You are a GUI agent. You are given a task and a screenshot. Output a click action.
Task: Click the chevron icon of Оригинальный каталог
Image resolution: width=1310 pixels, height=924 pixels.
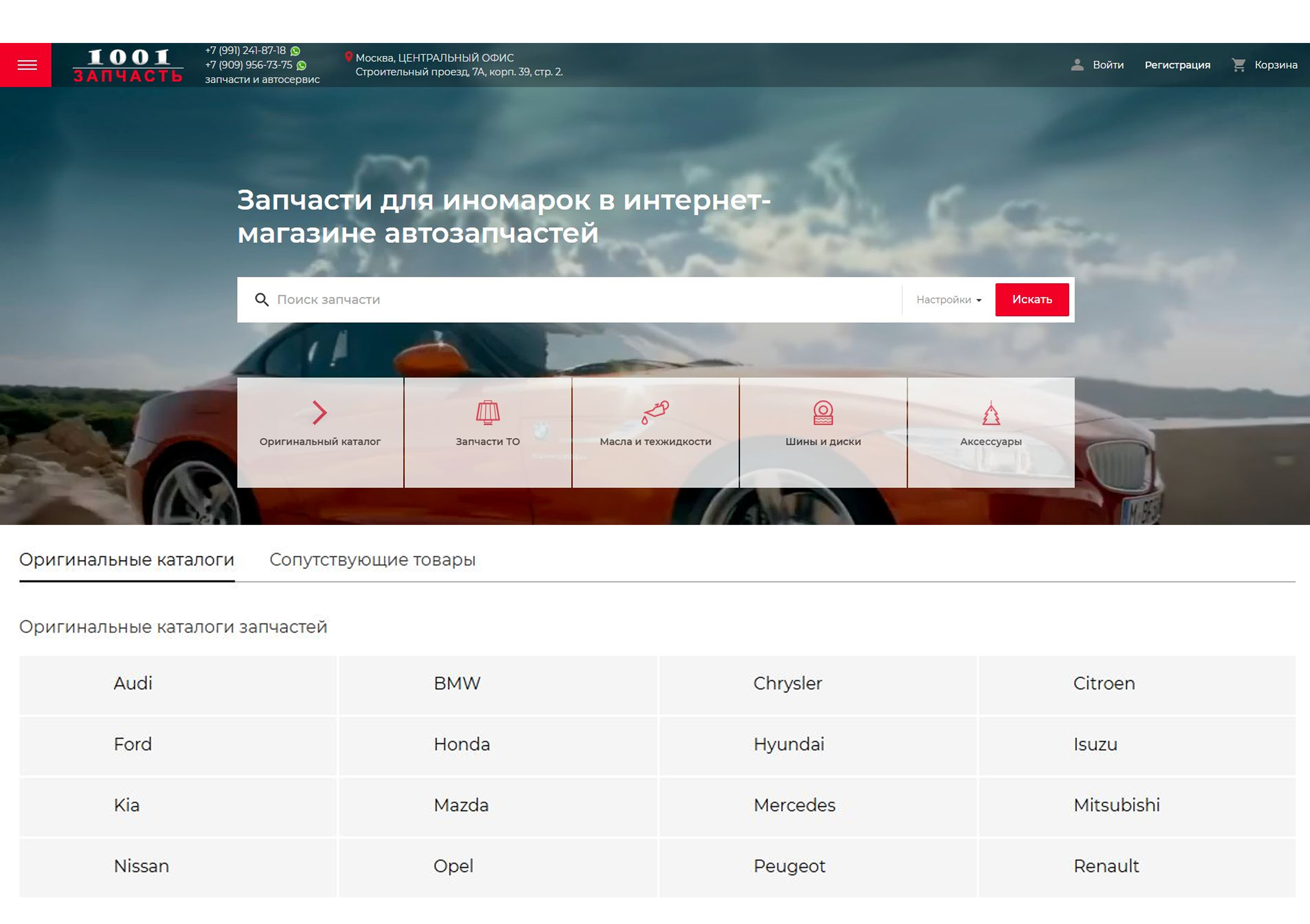point(320,412)
